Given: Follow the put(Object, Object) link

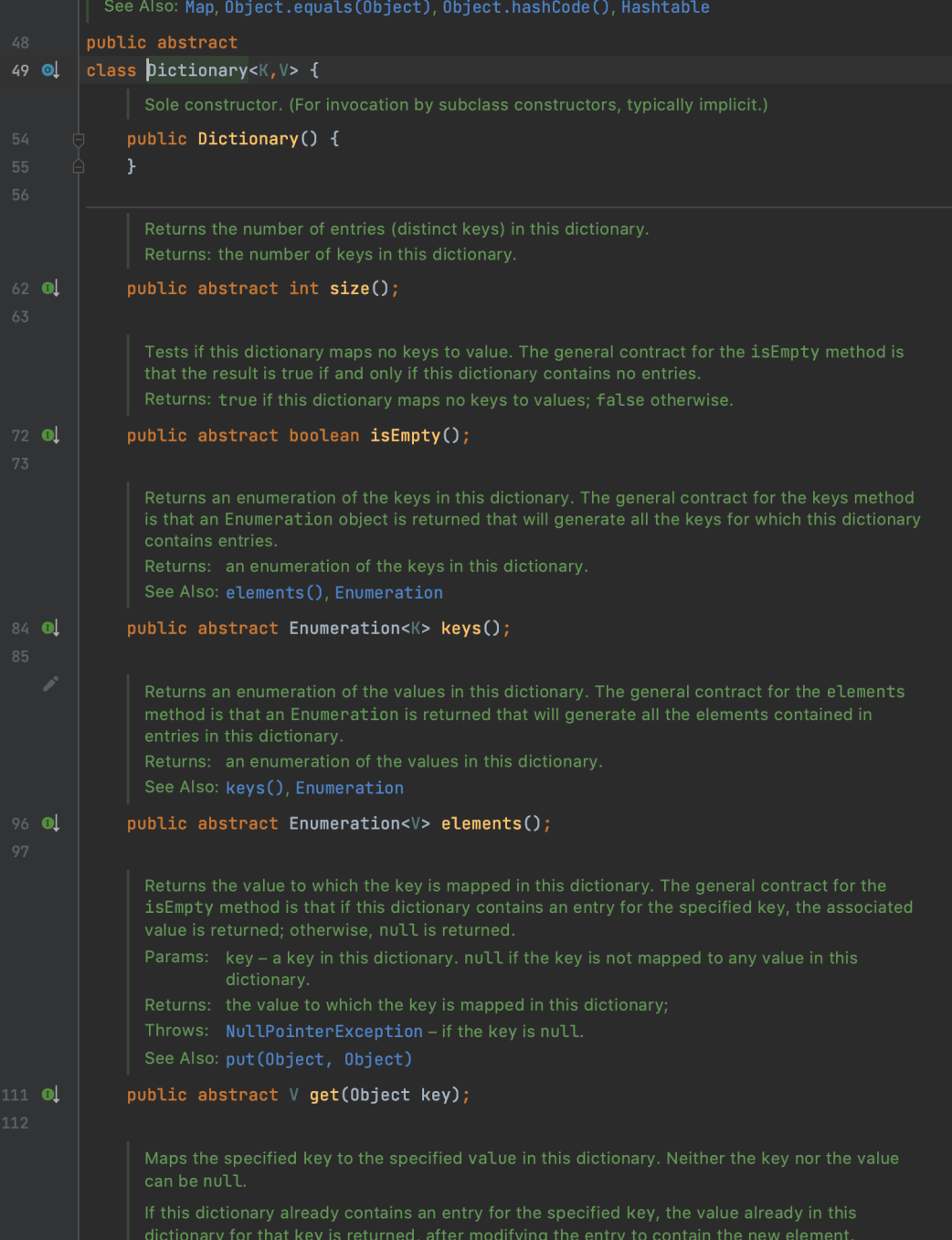Looking at the screenshot, I should 318,1059.
